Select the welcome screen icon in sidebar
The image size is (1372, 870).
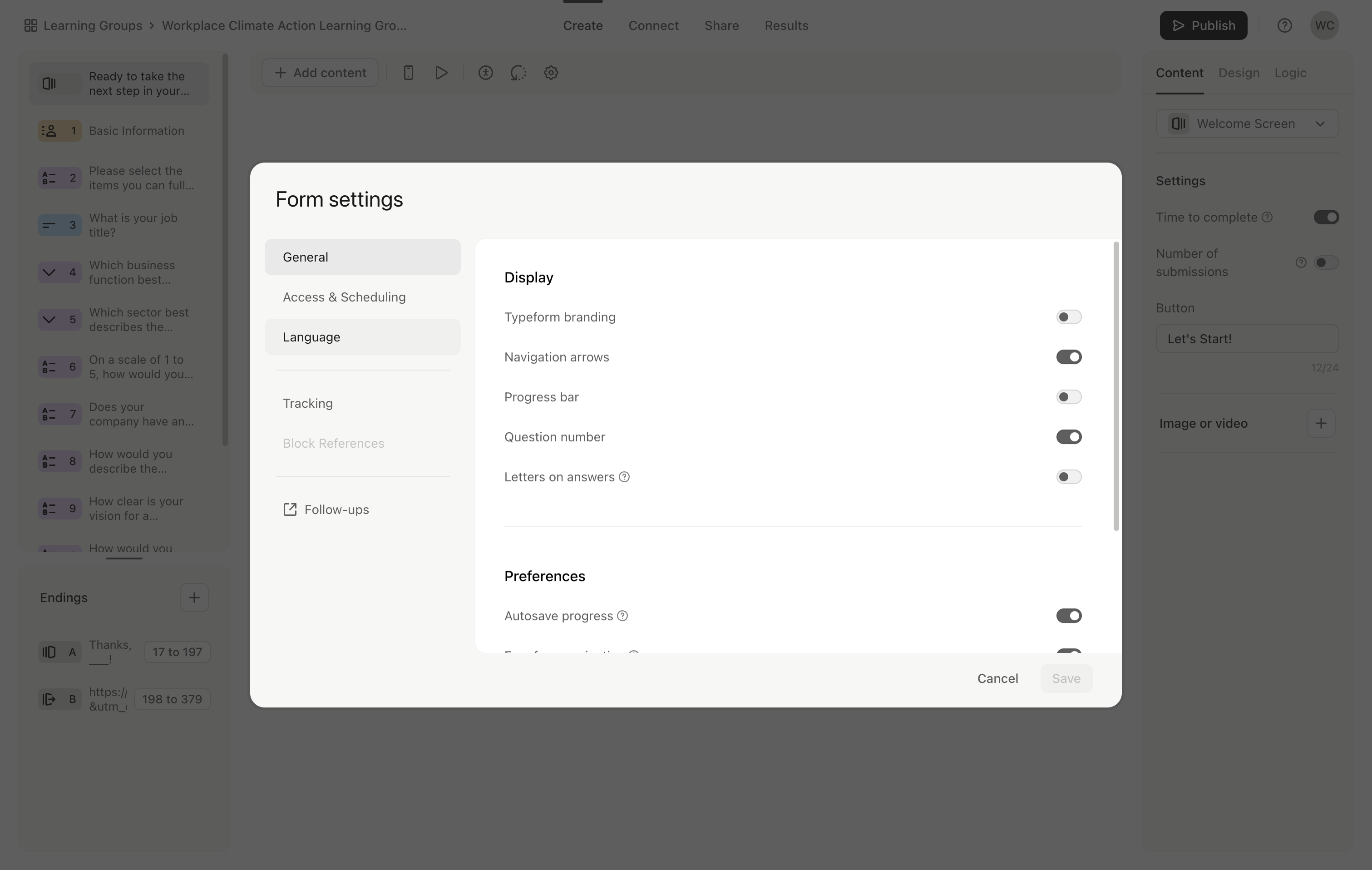49,84
